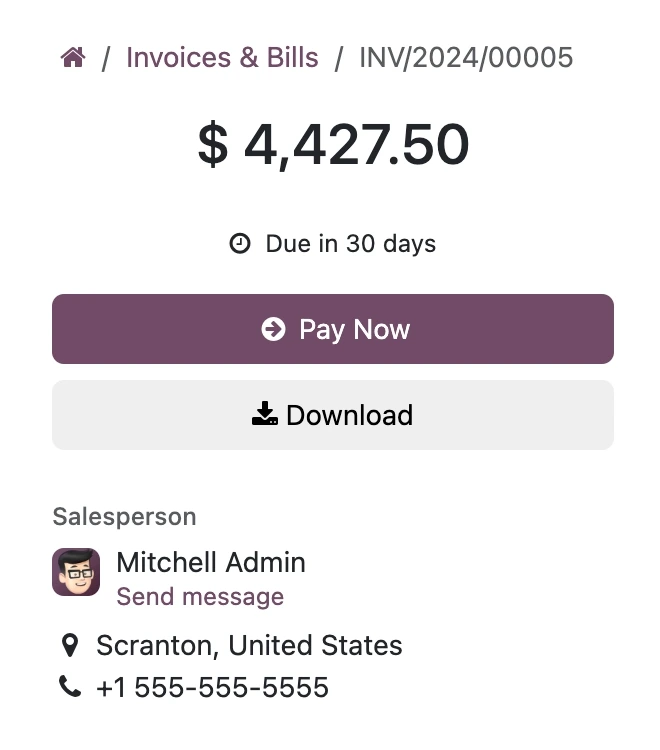Click the arrow circle icon in Pay Now

273,329
